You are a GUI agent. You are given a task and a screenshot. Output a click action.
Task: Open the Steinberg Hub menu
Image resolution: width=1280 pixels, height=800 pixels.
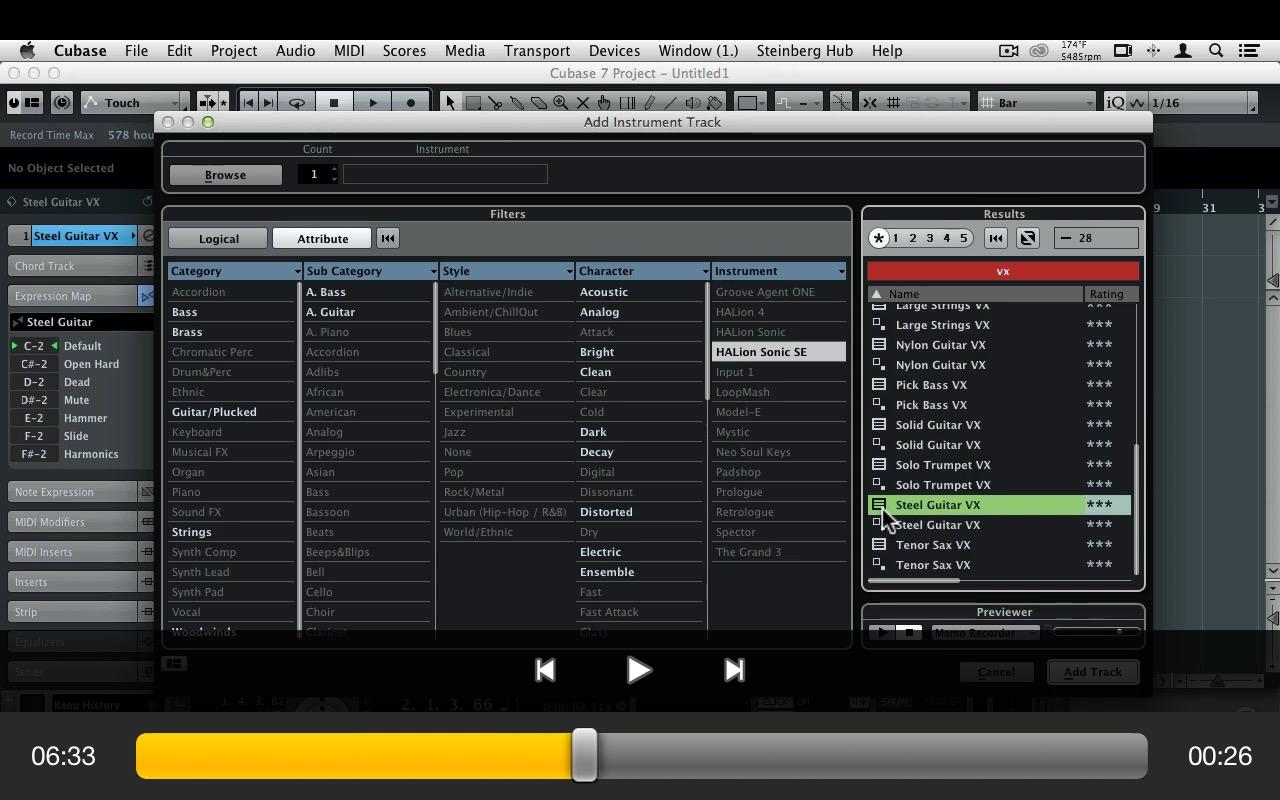coord(805,50)
